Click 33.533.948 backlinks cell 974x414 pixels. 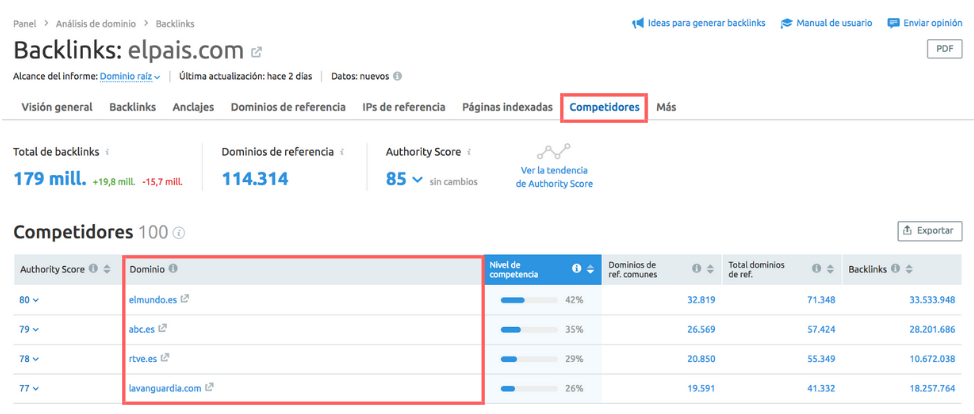[932, 300]
